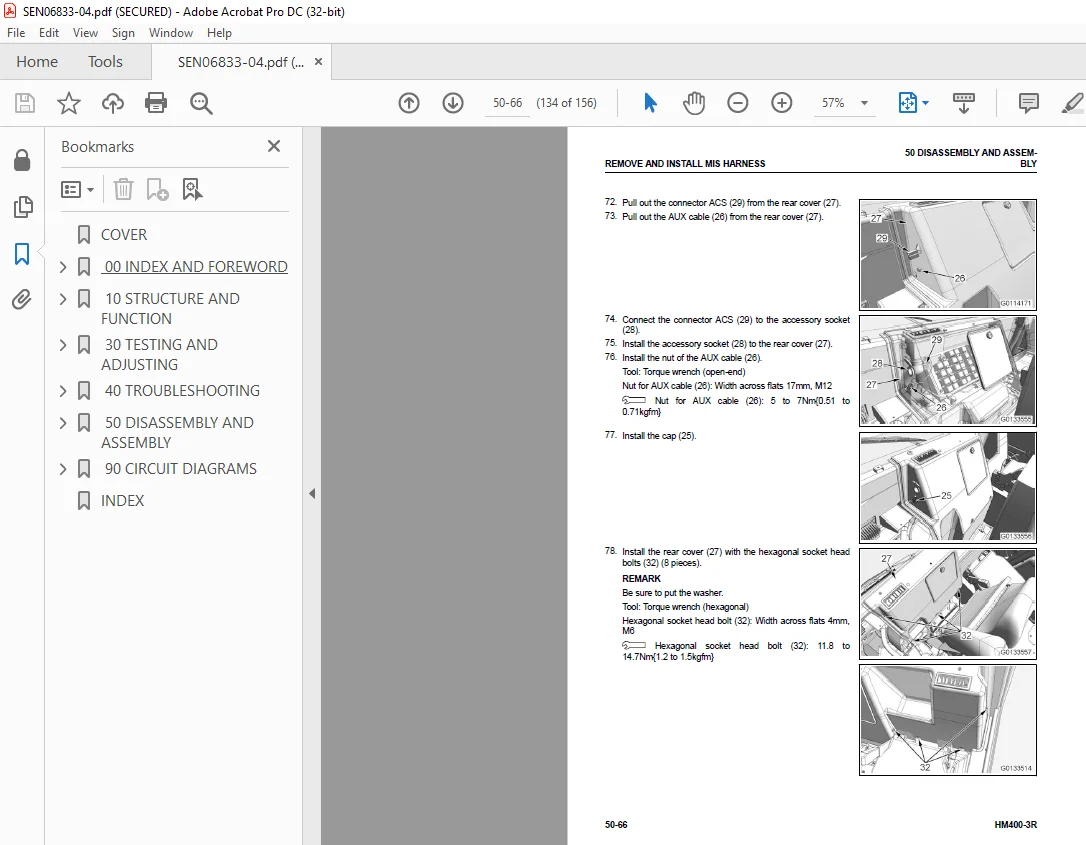1086x845 pixels.
Task: Expand 90 CIRCUIT DIAGRAMS bookmark
Action: point(63,469)
